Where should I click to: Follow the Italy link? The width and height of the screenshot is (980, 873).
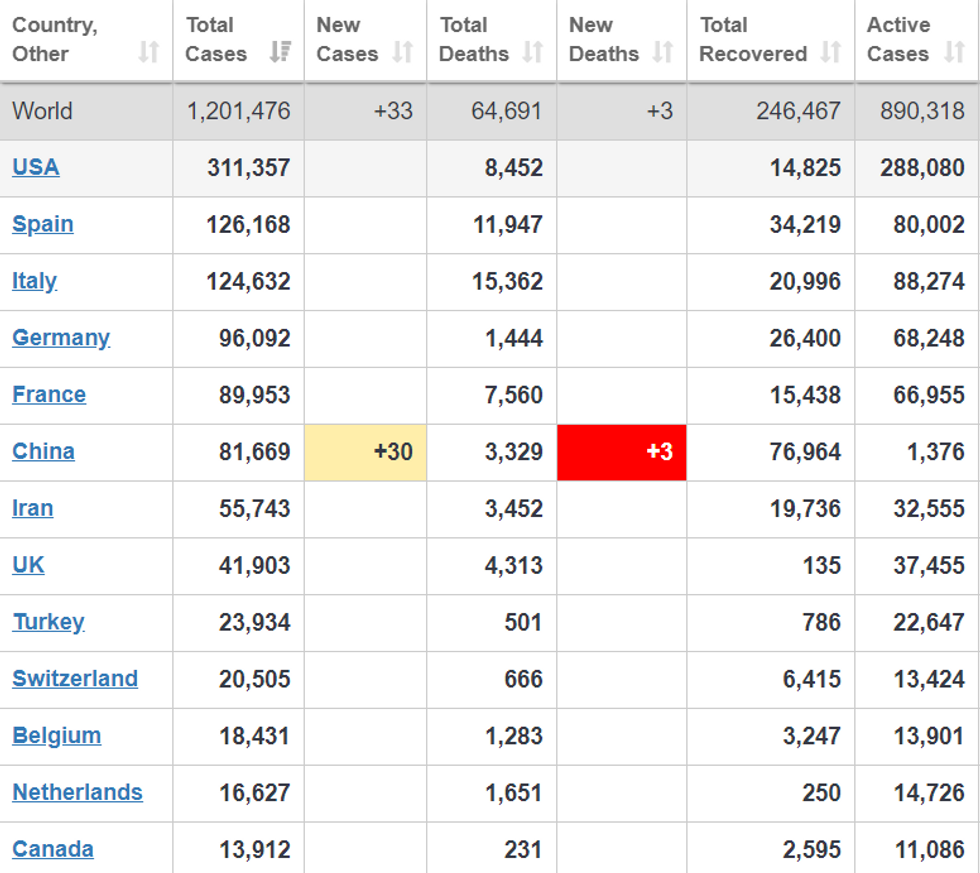35,281
